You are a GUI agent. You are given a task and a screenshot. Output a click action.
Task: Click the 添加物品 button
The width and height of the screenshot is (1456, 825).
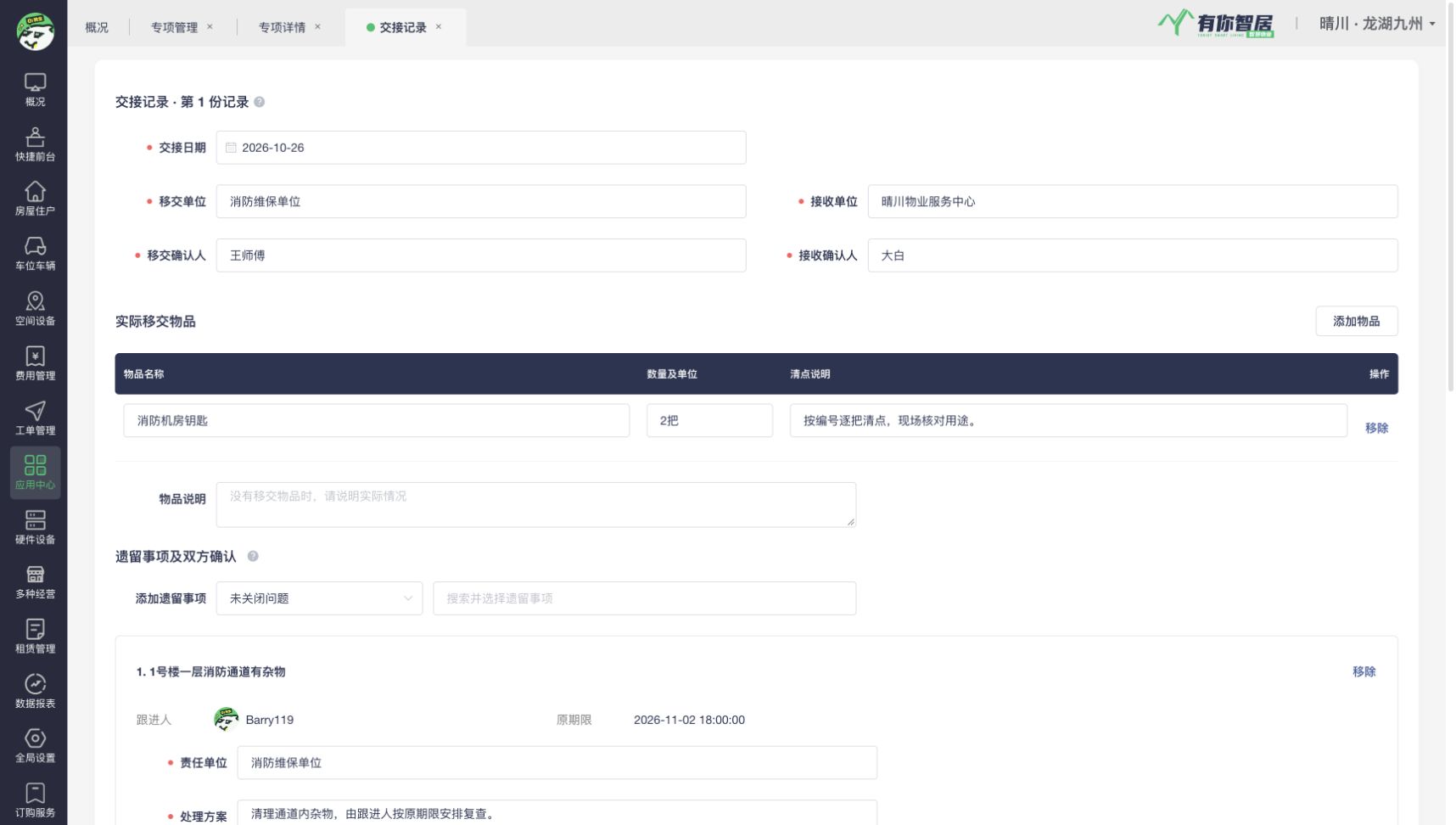(x=1356, y=322)
